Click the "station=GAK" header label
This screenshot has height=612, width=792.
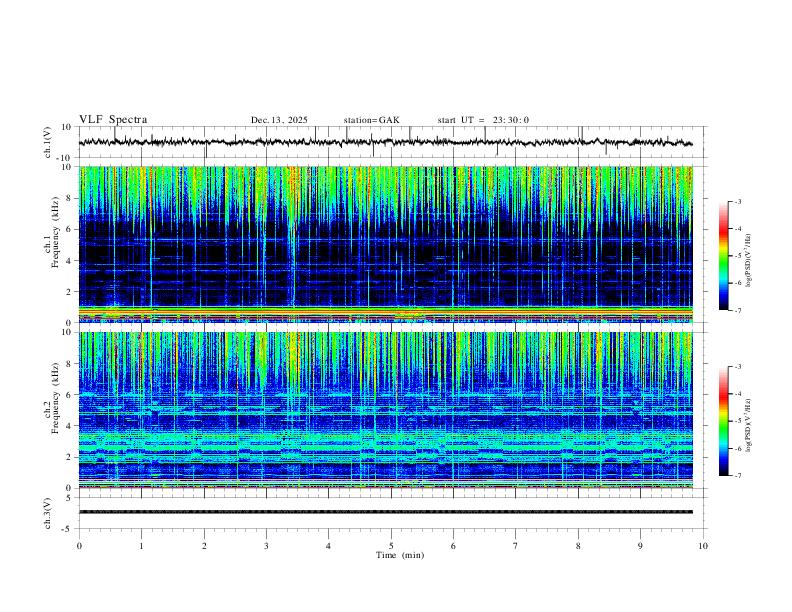pos(371,120)
